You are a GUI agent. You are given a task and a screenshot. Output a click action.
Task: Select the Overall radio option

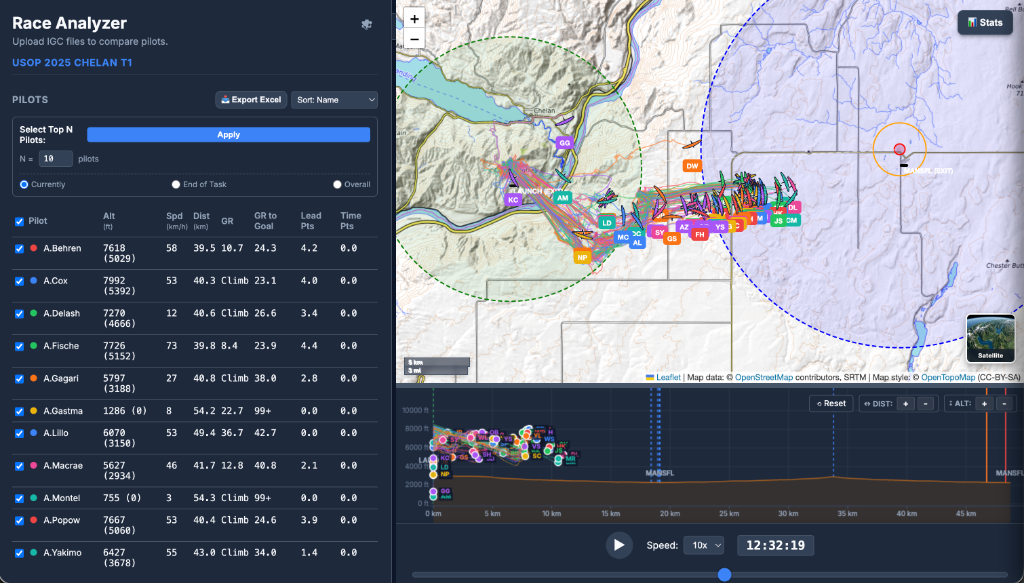pyautogui.click(x=337, y=185)
